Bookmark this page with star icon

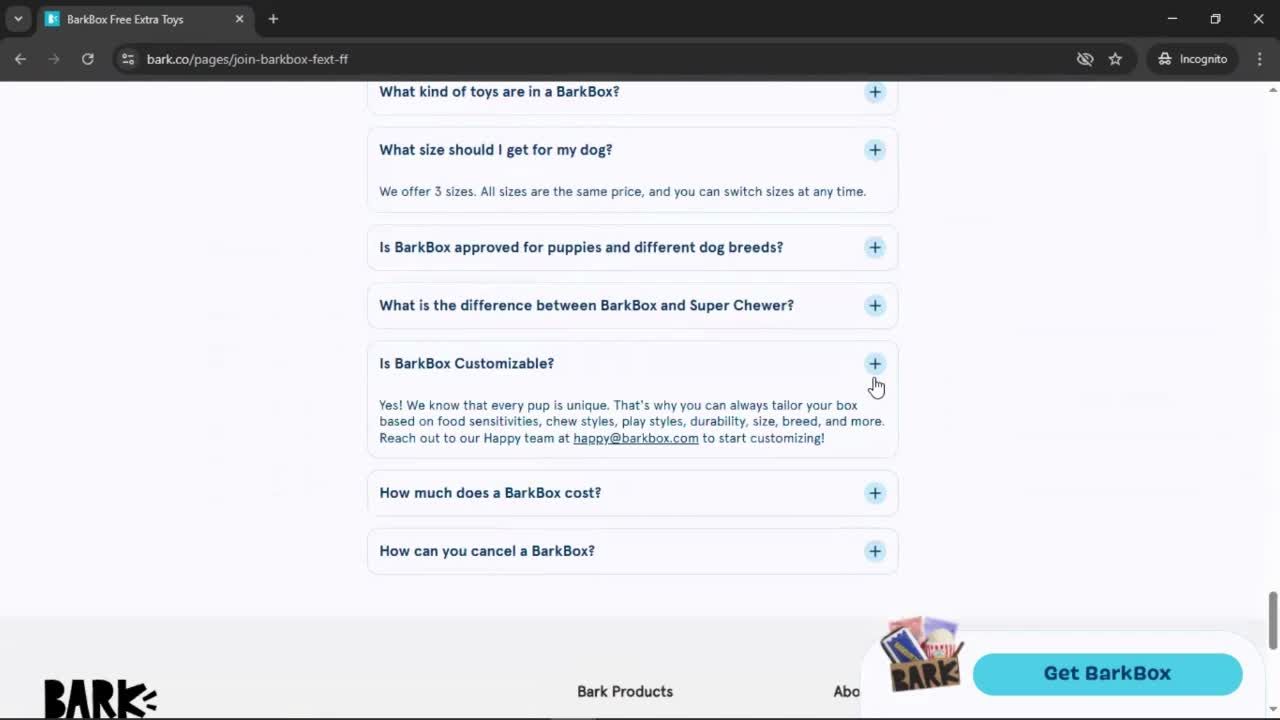(1115, 59)
